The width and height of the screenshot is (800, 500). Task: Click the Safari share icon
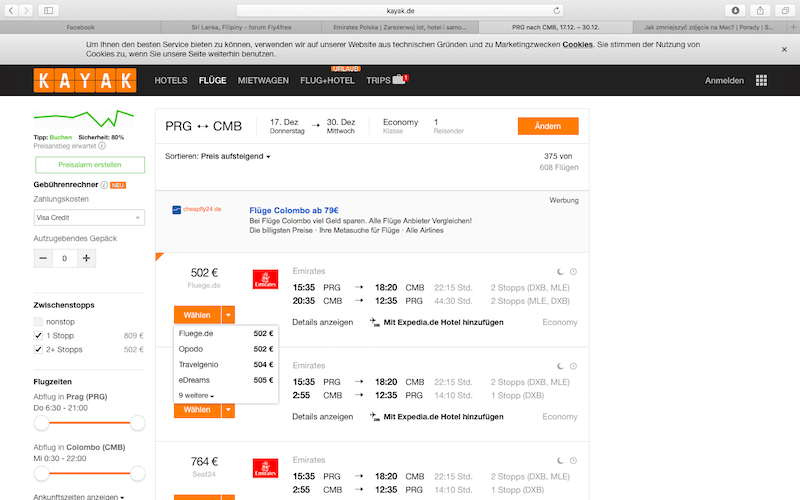click(760, 10)
